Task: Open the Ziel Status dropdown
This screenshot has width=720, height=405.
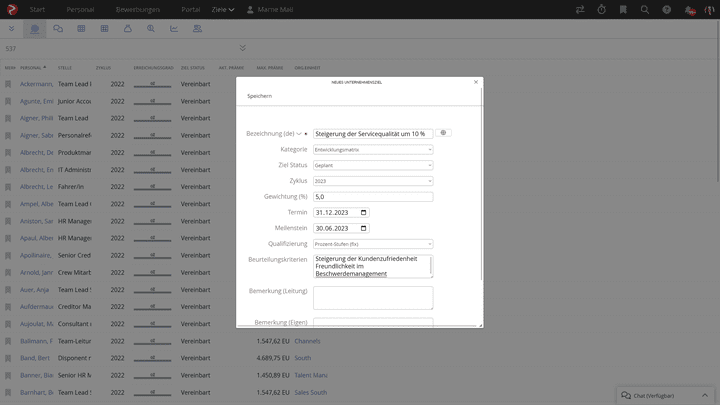Action: 372,165
